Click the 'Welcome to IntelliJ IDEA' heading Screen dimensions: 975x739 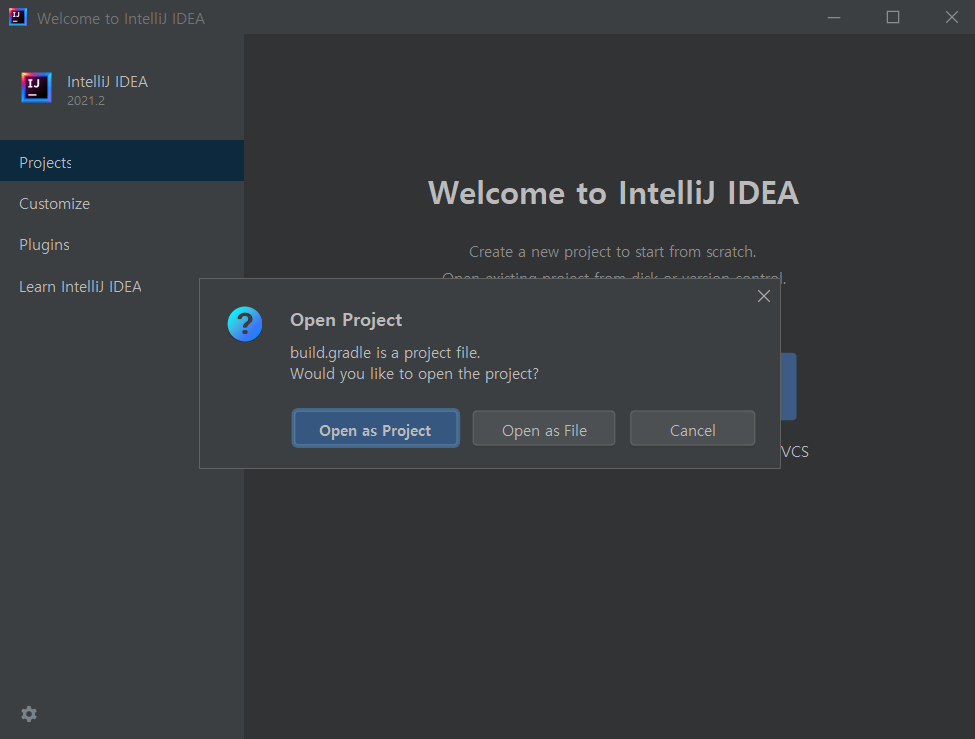tap(613, 193)
